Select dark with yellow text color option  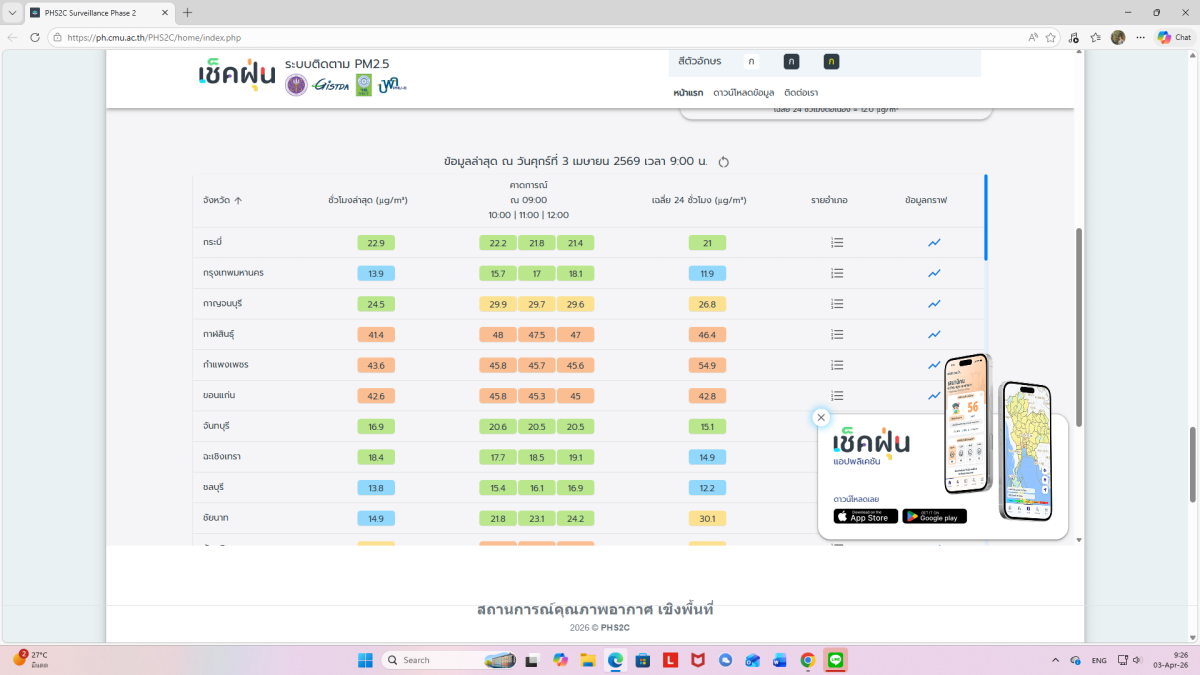tap(831, 62)
